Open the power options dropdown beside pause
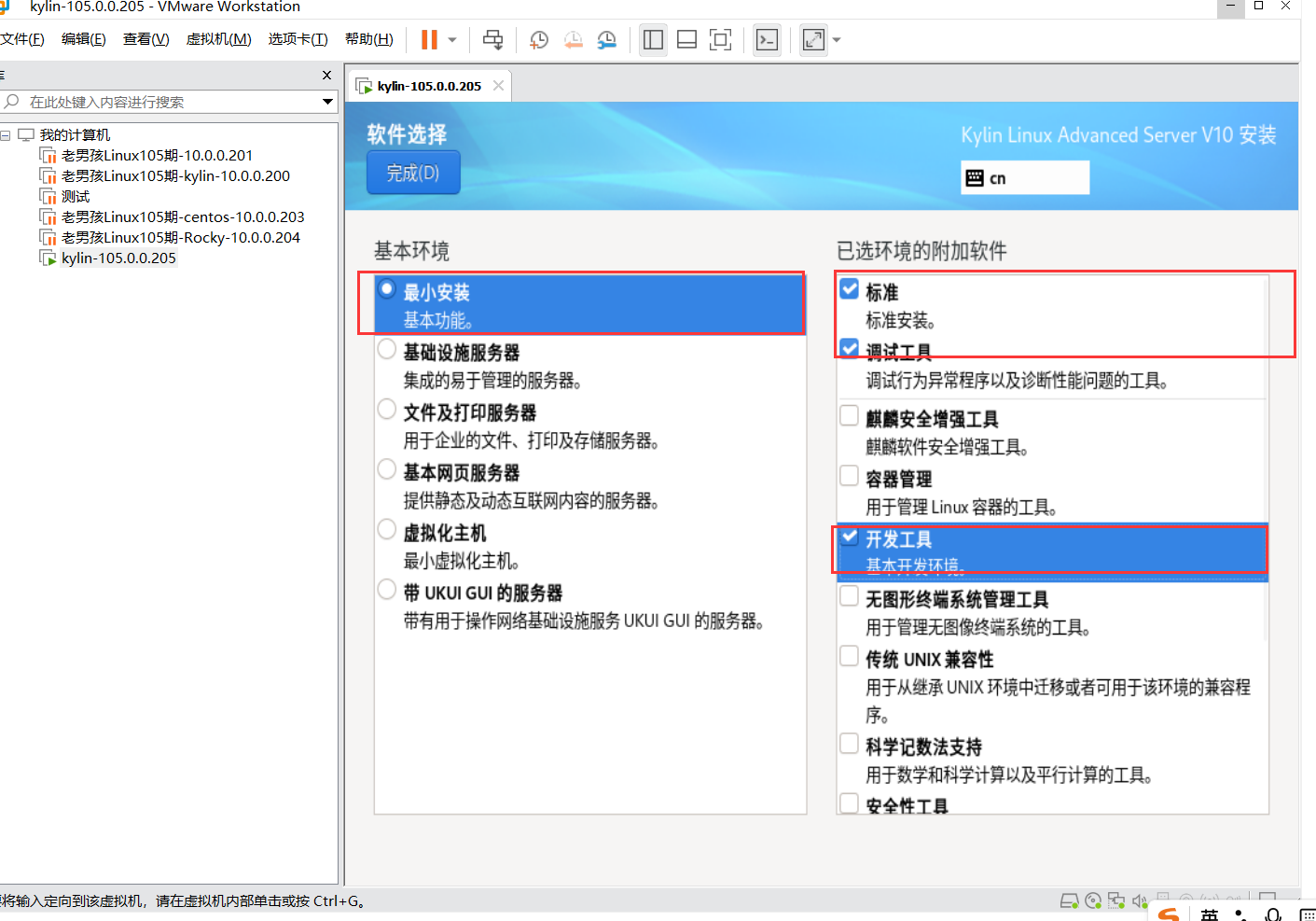Screen dimensions: 1316x921 tap(452, 40)
